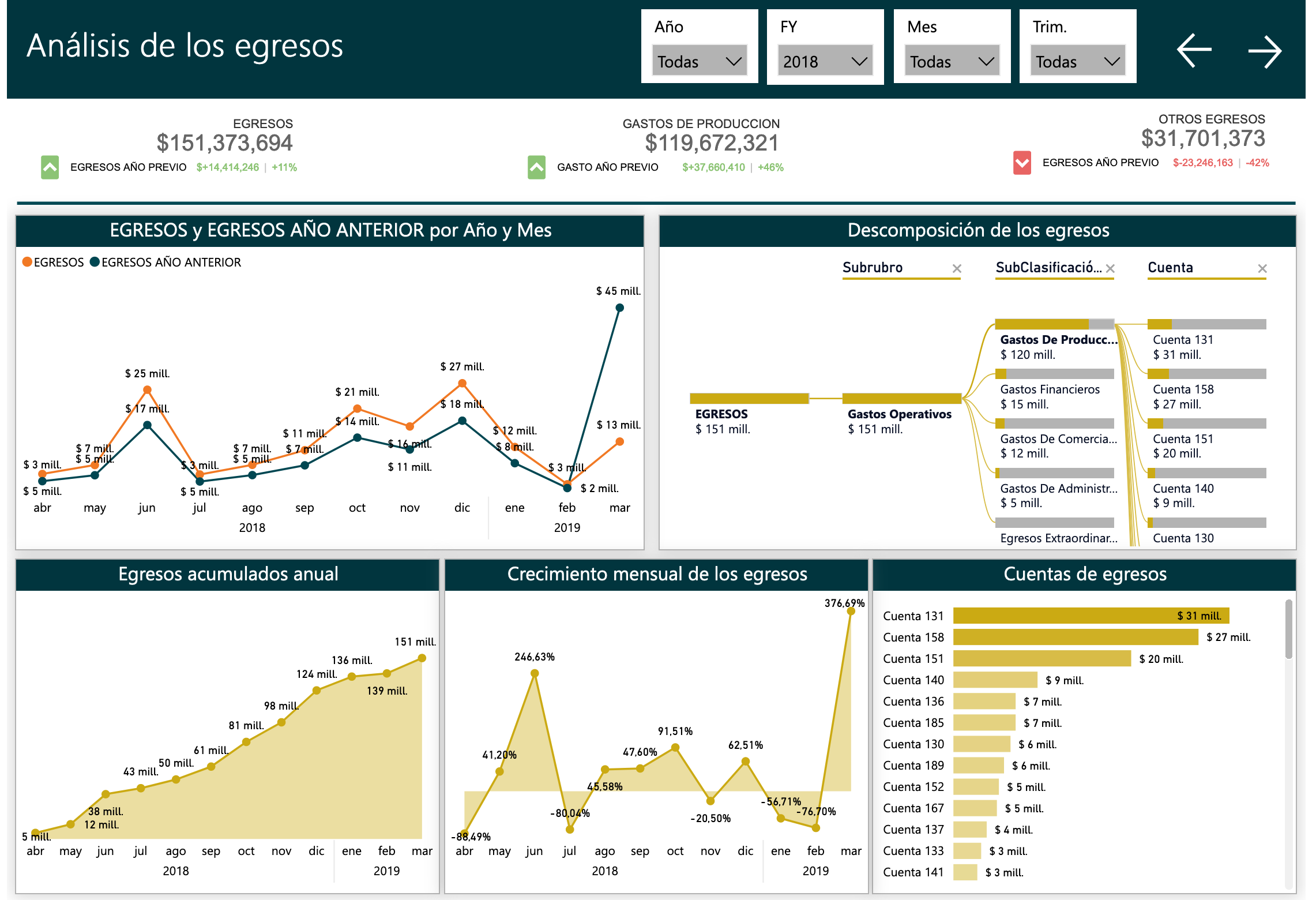Click red down arrow under OTROS EGRESOS
The image size is (1316, 900).
[1022, 163]
